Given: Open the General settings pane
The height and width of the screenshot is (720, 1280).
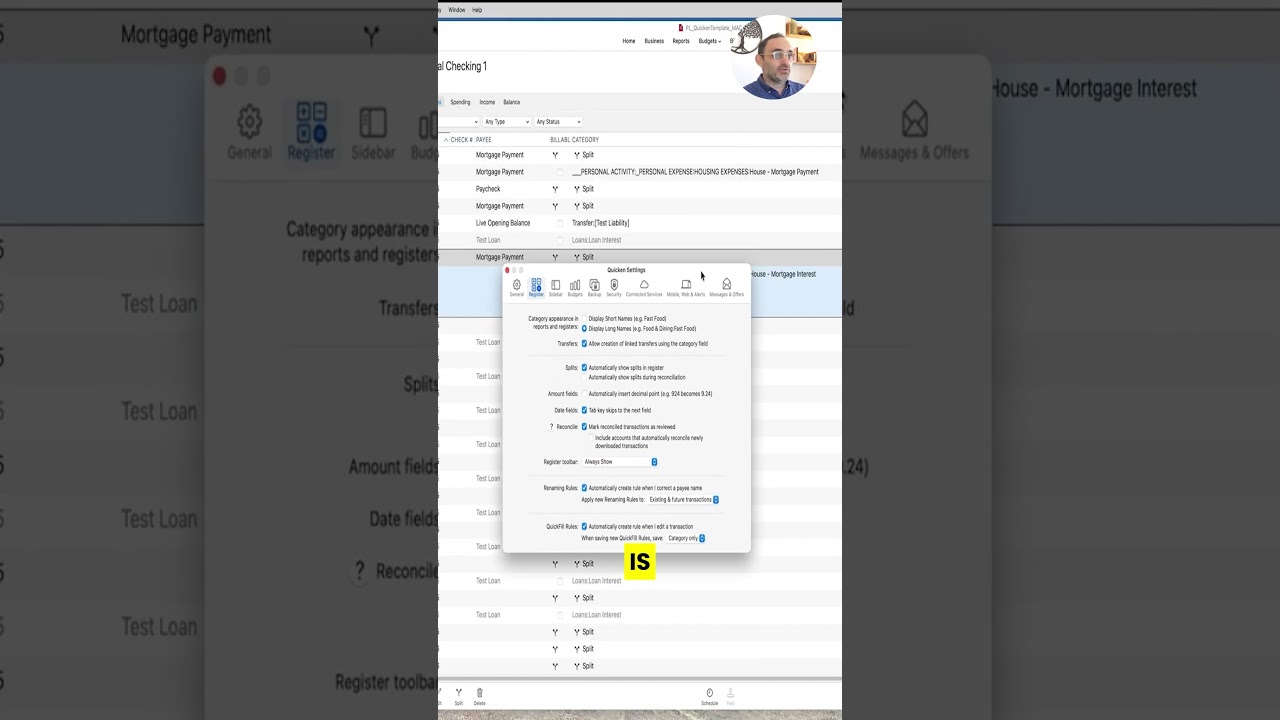Looking at the screenshot, I should 516,288.
